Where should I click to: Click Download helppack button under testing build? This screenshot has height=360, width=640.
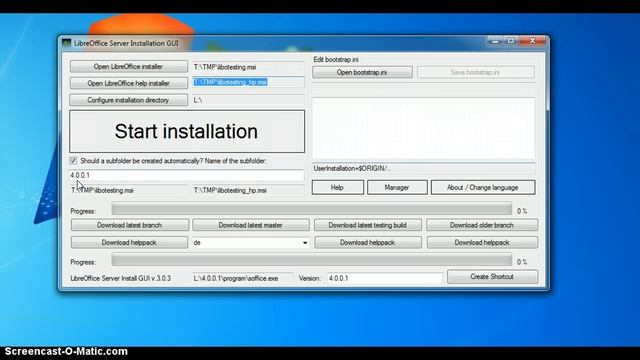[x=368, y=242]
